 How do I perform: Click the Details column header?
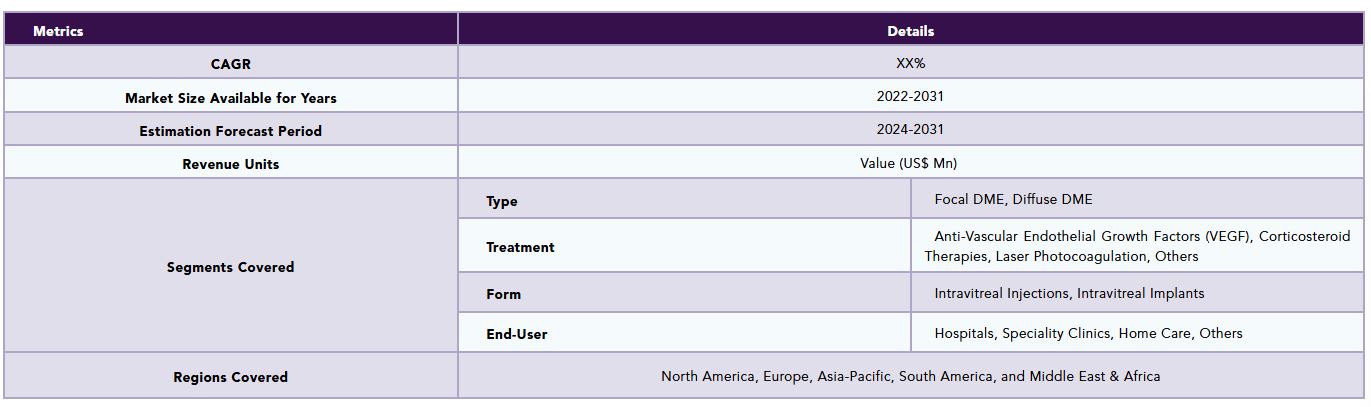point(911,30)
